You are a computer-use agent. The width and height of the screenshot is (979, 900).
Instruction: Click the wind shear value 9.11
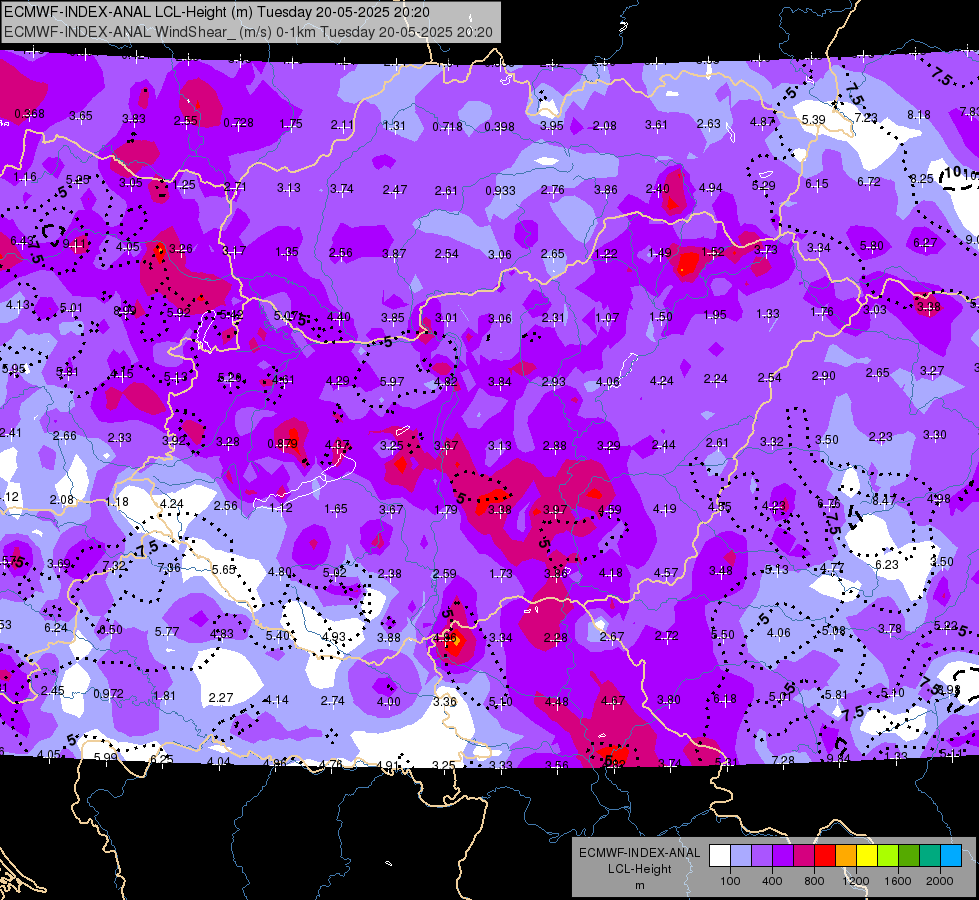74,244
